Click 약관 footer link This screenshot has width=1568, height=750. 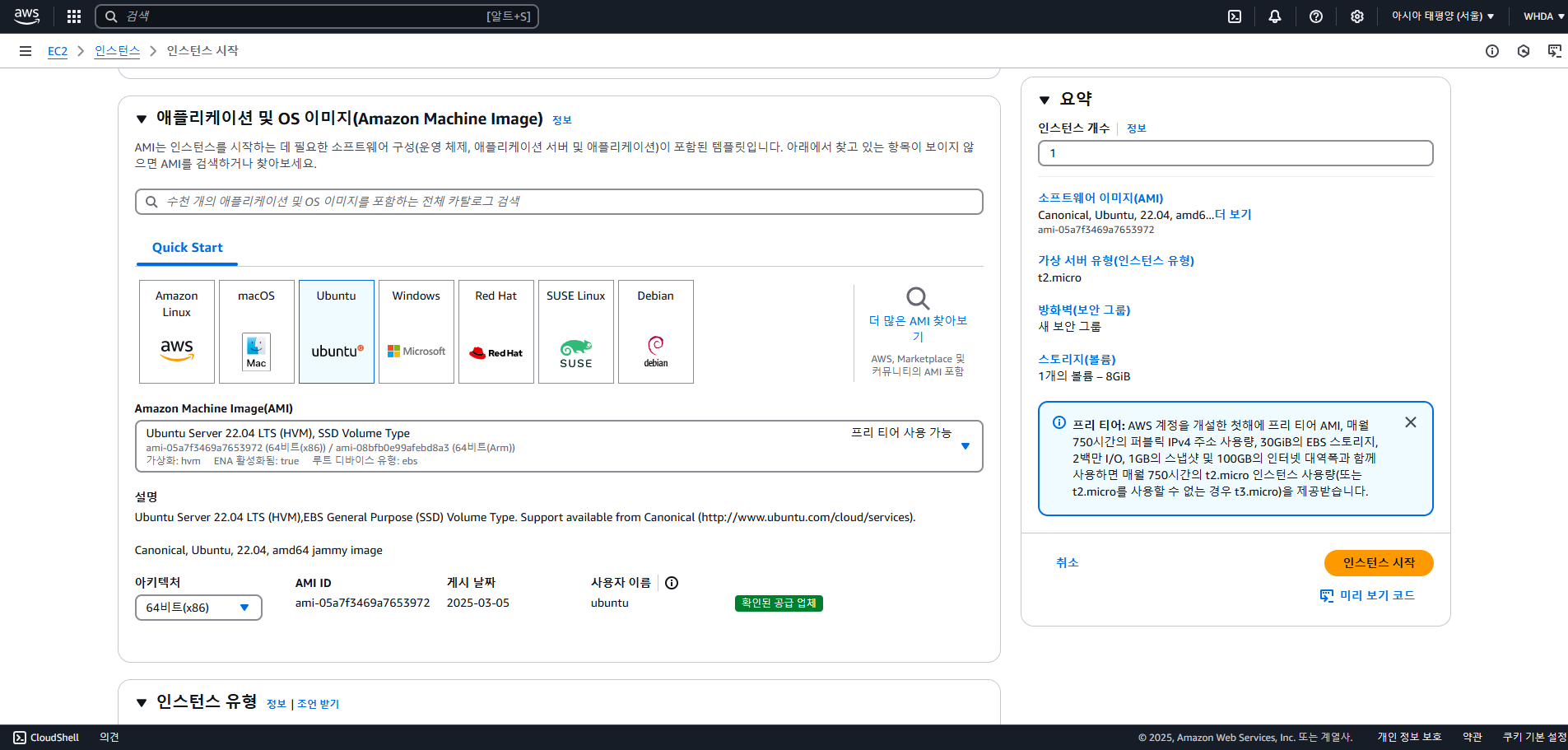click(x=1473, y=738)
